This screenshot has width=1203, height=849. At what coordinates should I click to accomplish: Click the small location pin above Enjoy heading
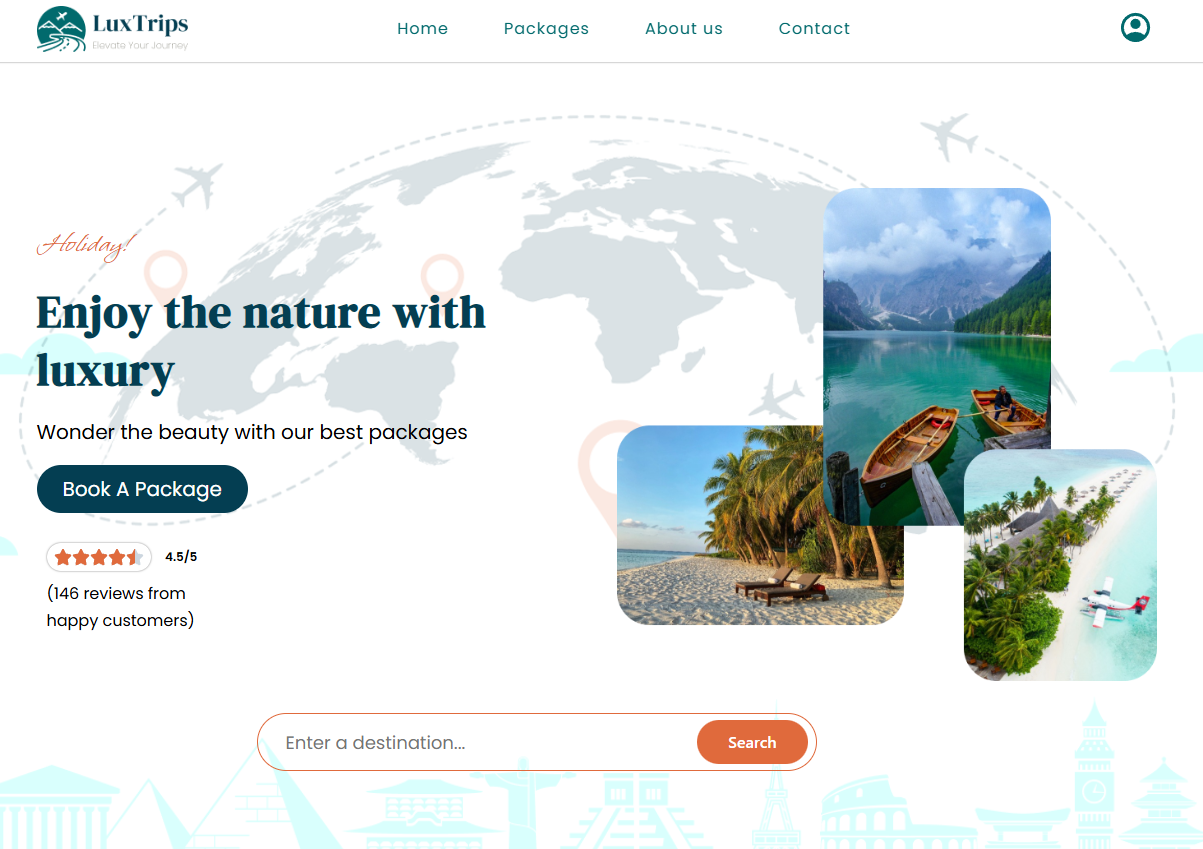tap(166, 276)
